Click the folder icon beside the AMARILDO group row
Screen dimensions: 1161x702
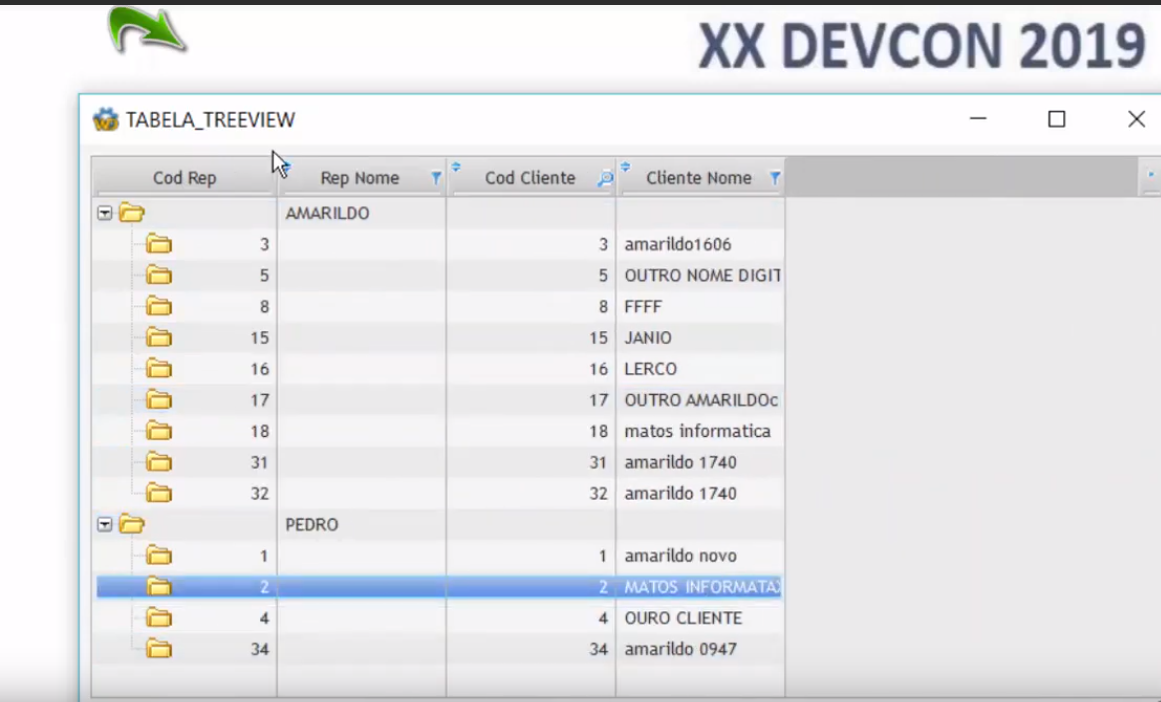(x=133, y=212)
